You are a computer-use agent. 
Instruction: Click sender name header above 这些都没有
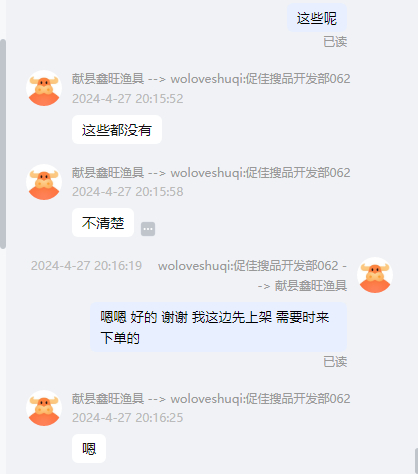211,79
